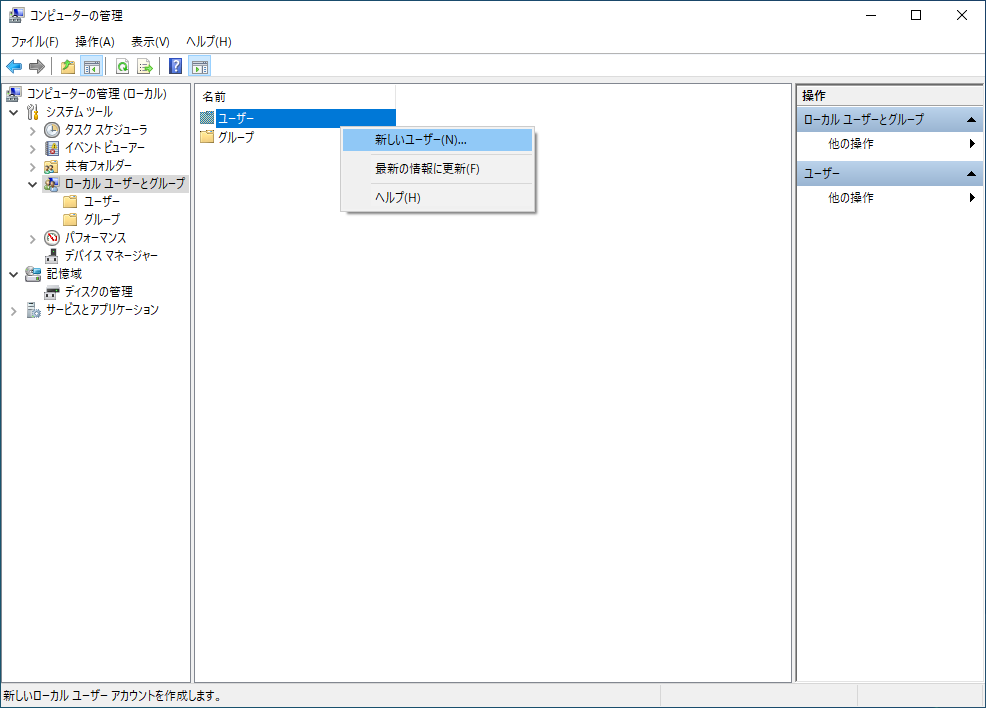Open the ファイル(F) menu

(x=35, y=41)
